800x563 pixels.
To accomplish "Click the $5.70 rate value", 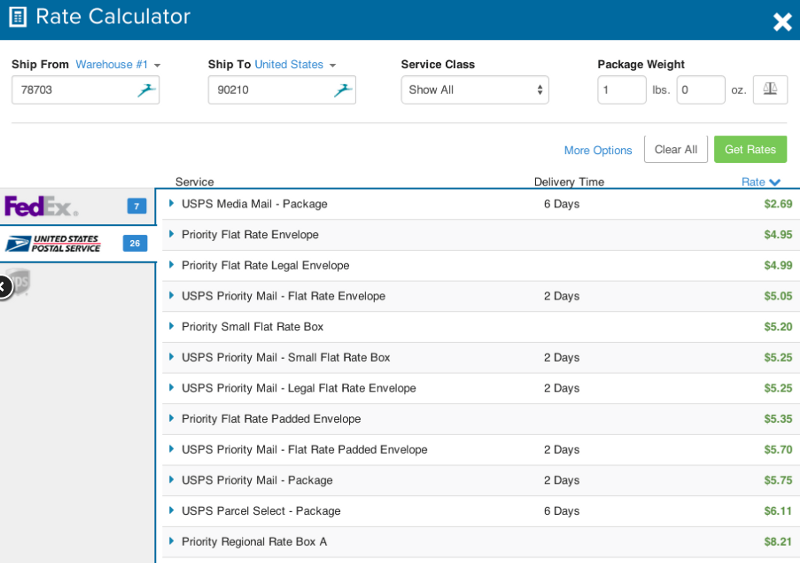I will 778,450.
